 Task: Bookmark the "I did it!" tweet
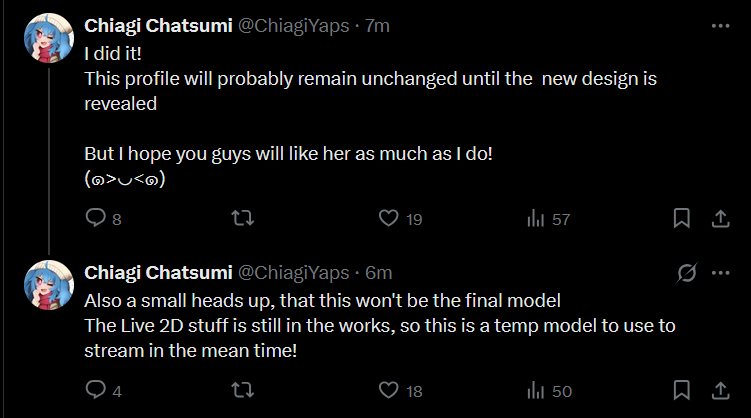coord(681,218)
